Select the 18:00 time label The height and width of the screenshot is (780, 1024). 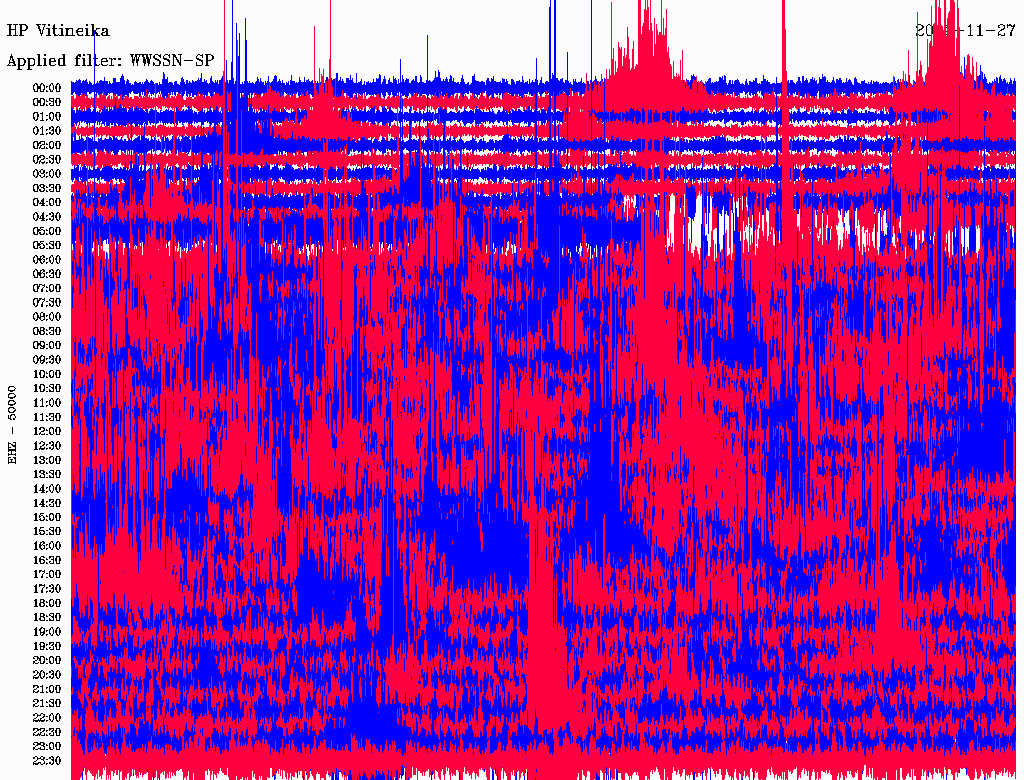tap(47, 603)
